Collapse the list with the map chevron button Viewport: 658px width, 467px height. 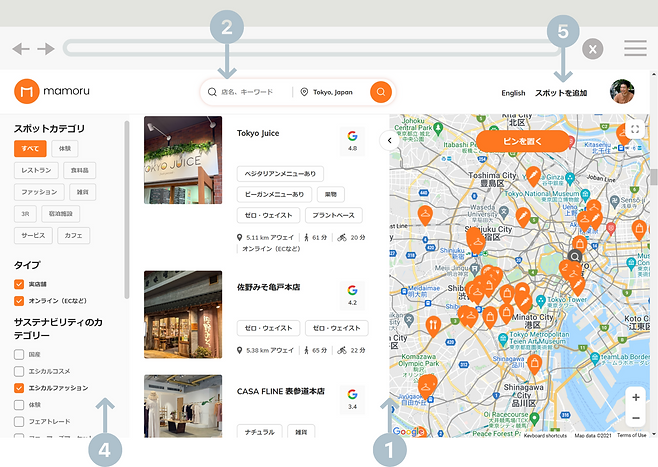(389, 141)
